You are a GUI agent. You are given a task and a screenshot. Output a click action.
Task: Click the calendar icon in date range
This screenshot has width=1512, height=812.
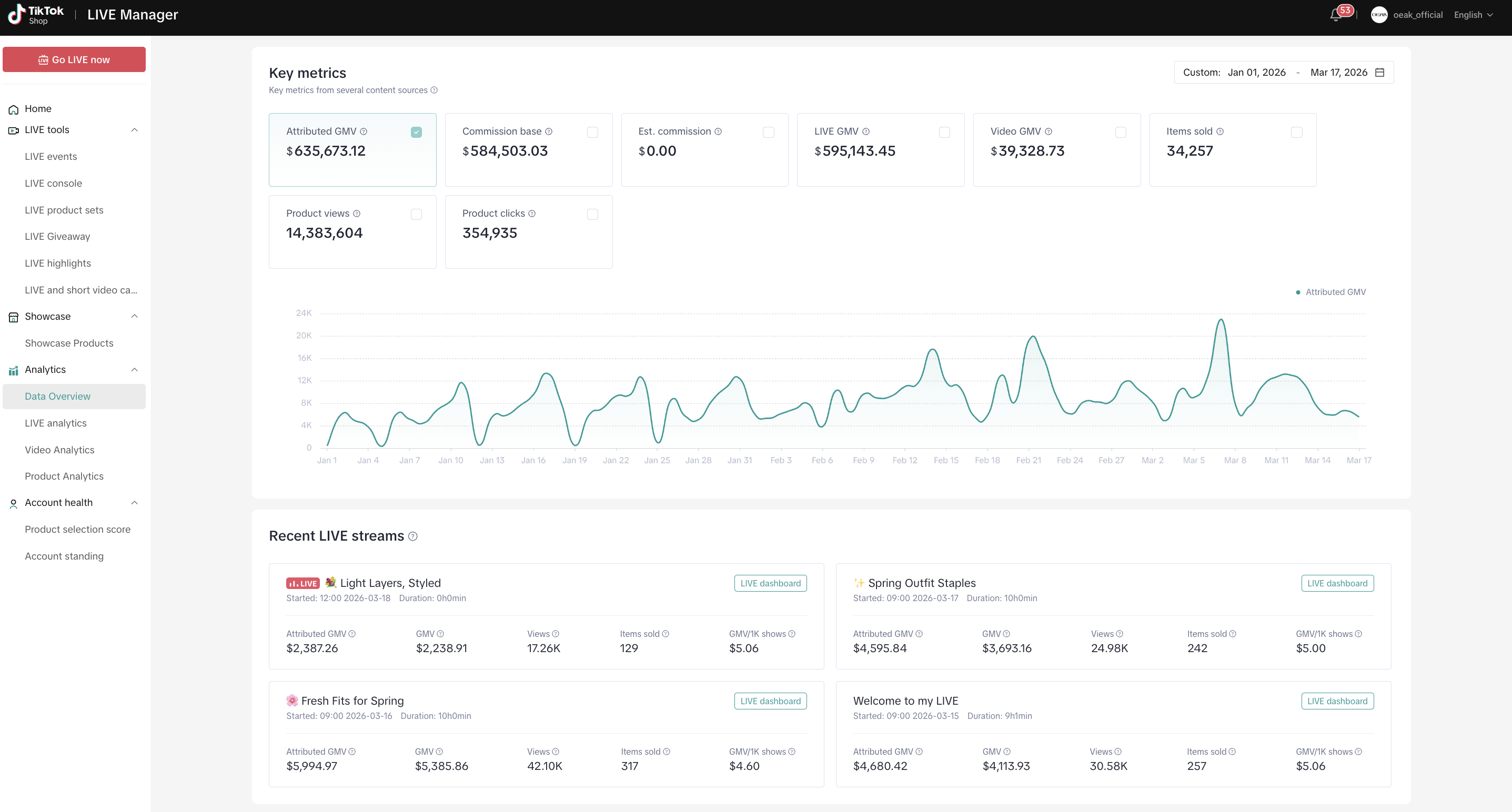tap(1379, 72)
